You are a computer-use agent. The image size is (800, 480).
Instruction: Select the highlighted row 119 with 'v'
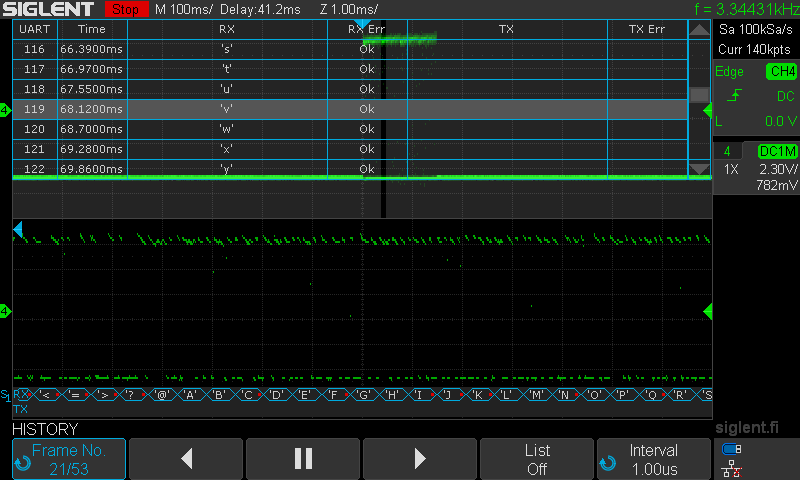(350, 109)
